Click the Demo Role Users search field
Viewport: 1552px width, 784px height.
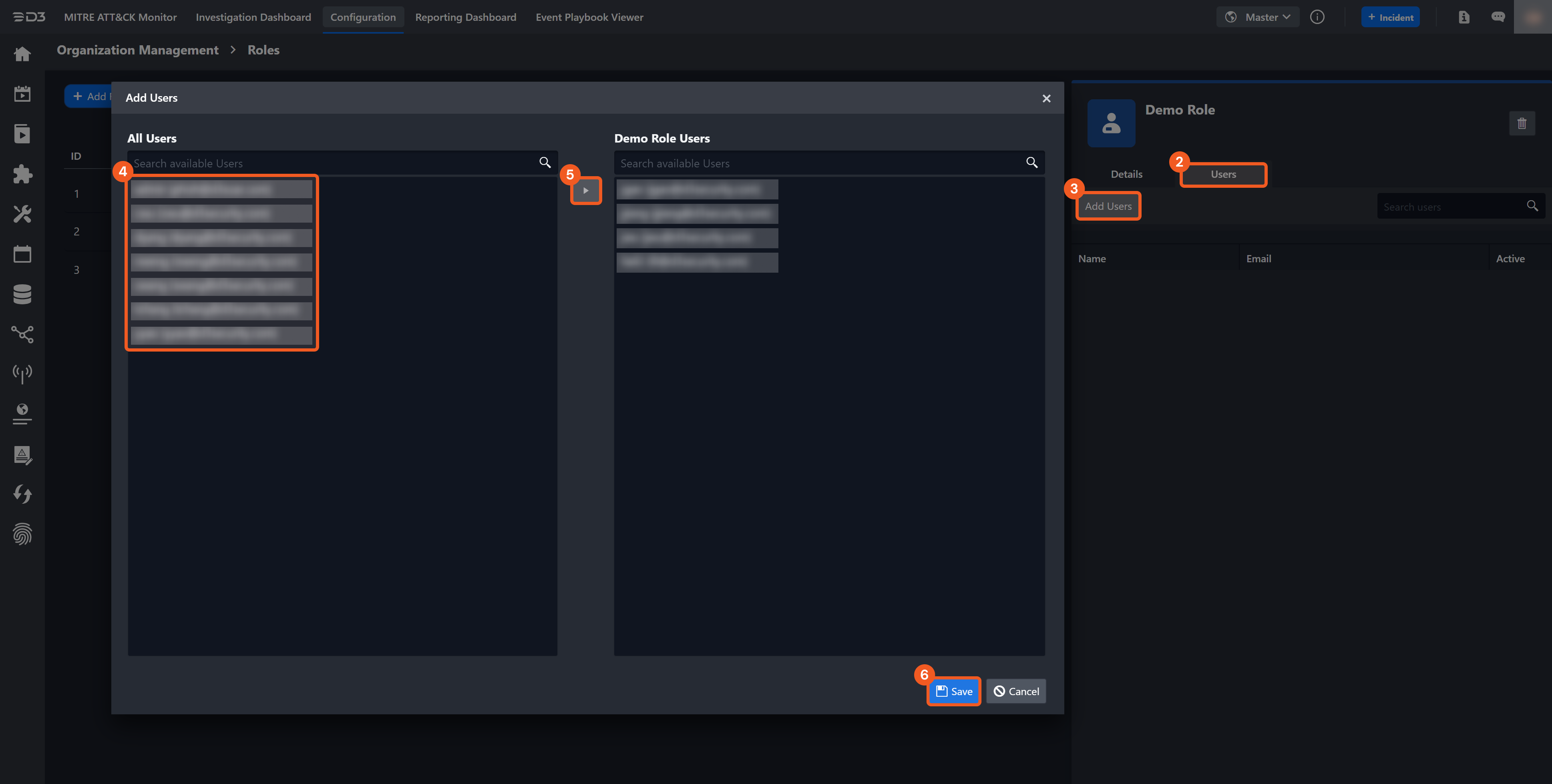click(821, 163)
